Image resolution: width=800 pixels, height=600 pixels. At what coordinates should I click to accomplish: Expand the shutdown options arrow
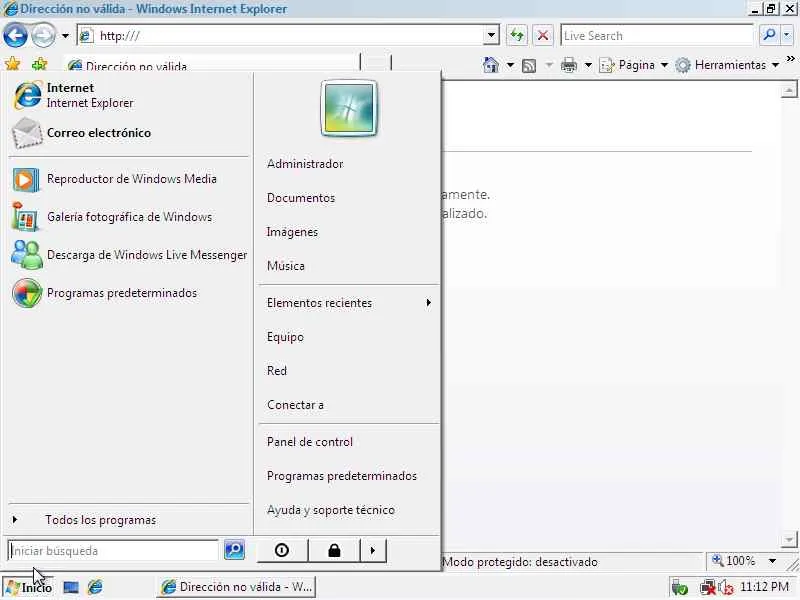(373, 551)
